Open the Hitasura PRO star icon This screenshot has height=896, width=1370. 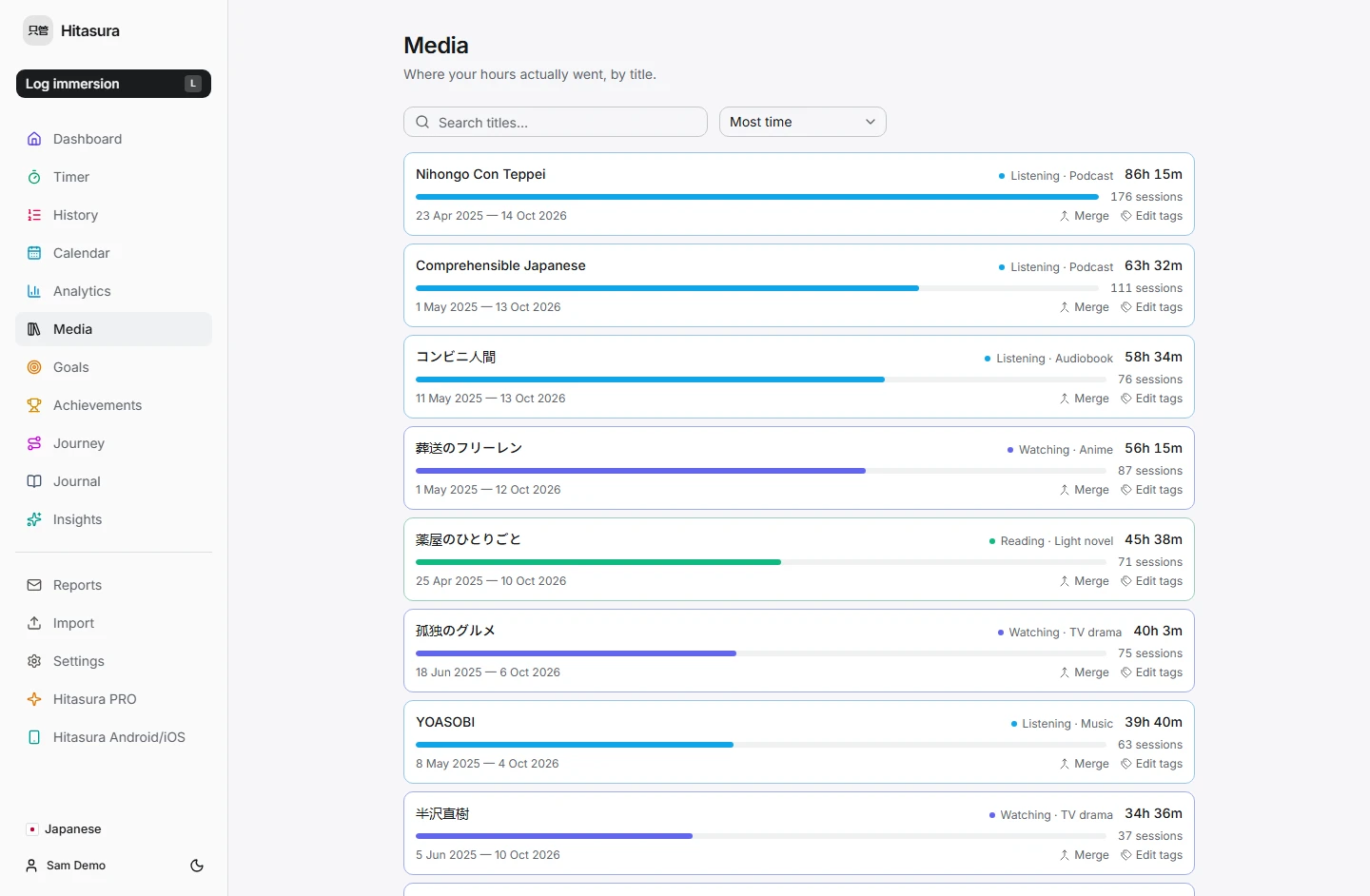pos(34,699)
